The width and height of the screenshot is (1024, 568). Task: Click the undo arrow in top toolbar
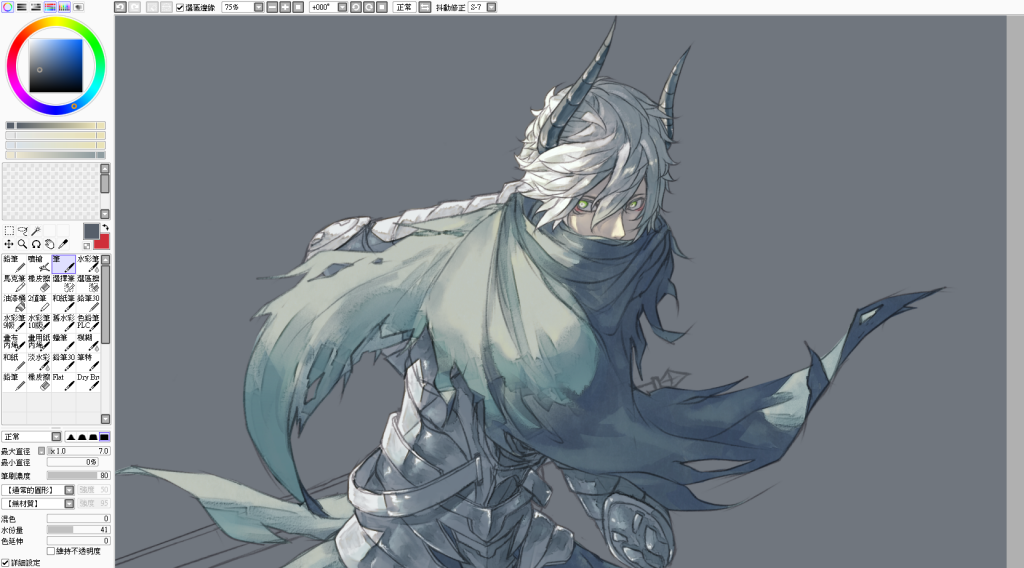click(120, 7)
